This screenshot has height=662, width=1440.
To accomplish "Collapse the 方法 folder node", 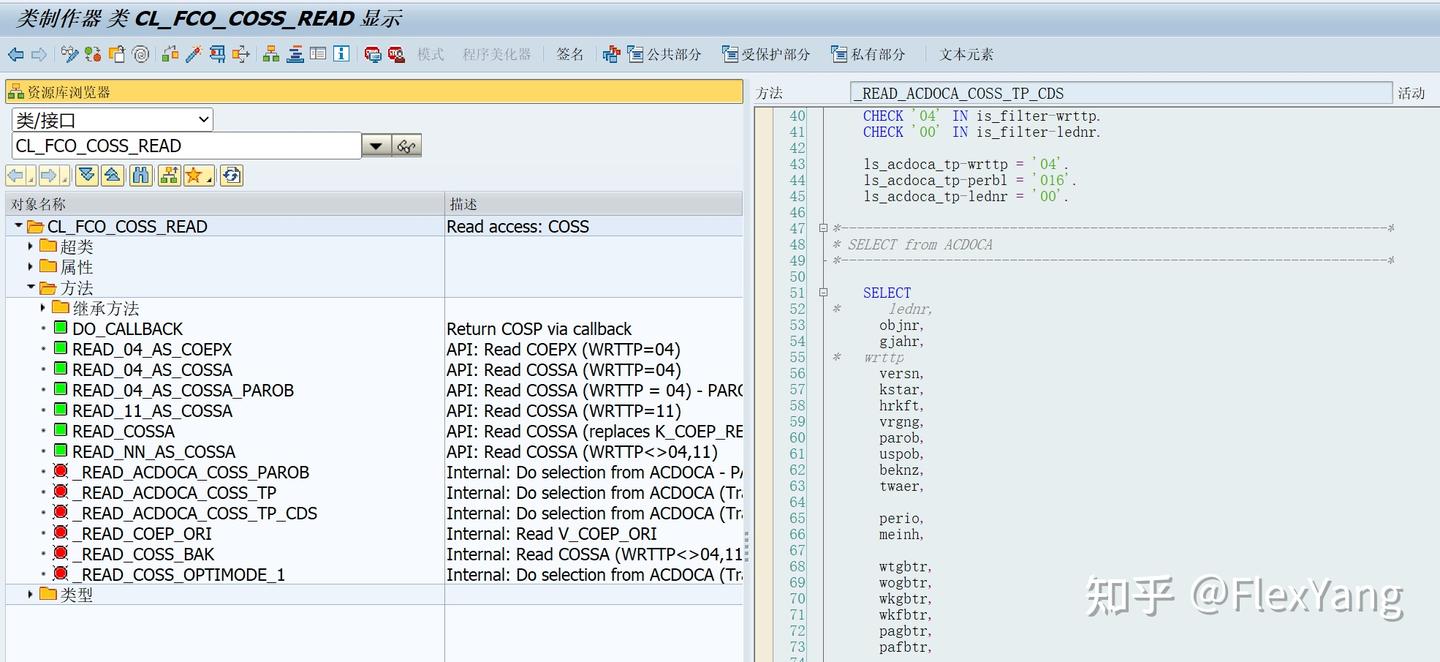I will pos(31,287).
